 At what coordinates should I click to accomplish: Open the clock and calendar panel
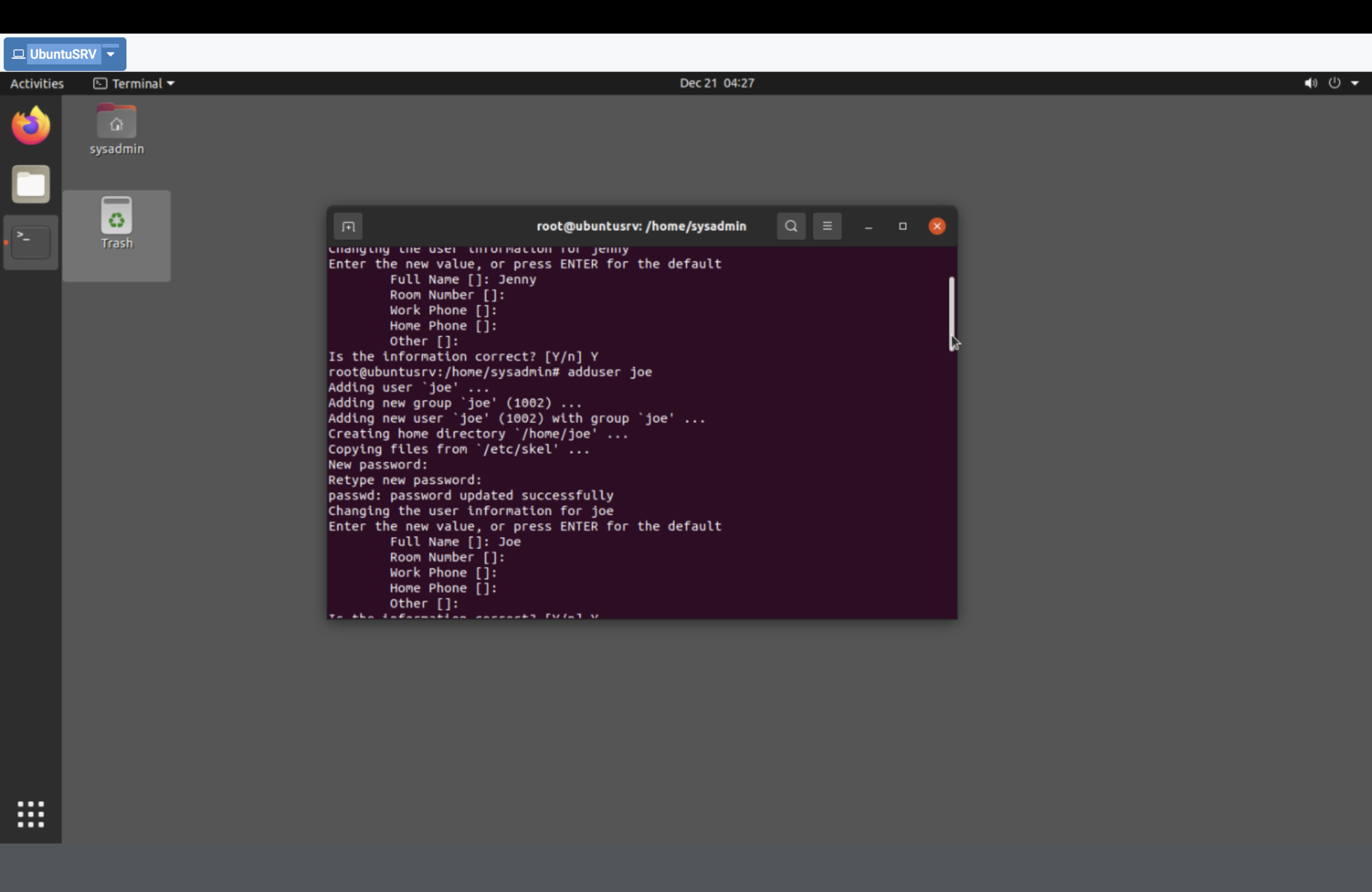pos(717,83)
